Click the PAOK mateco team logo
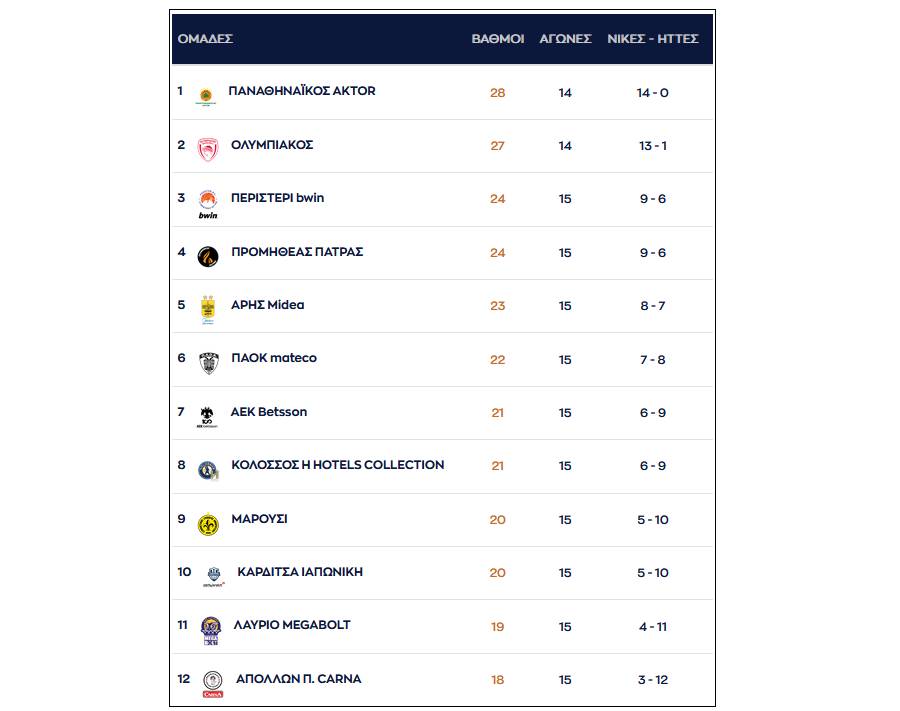 208,363
